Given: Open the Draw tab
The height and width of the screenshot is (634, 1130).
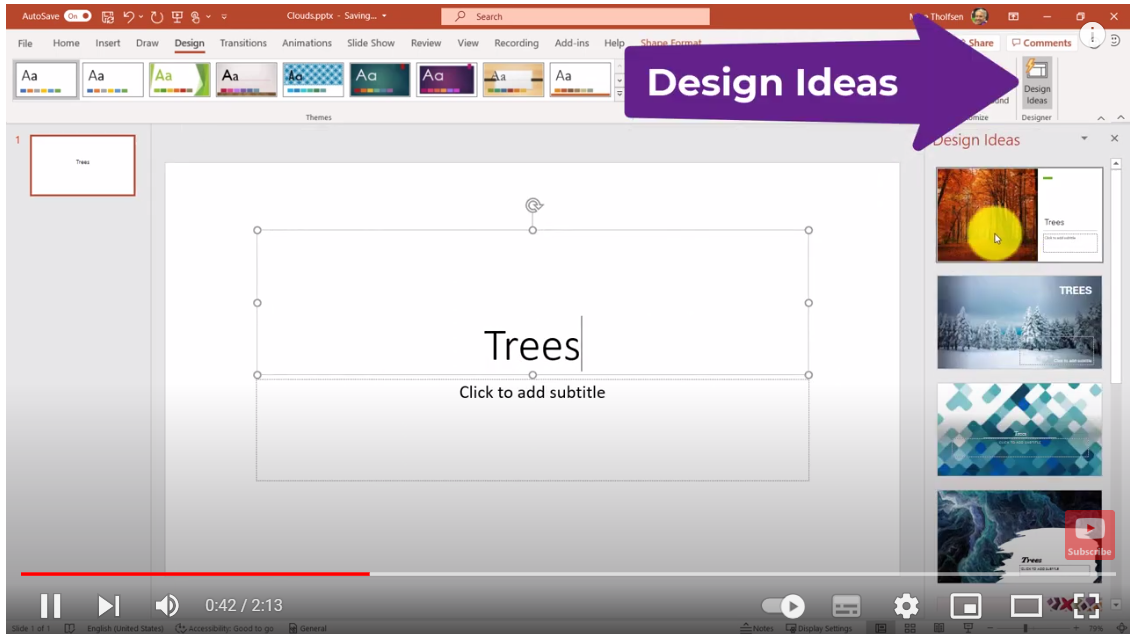Looking at the screenshot, I should [147, 43].
